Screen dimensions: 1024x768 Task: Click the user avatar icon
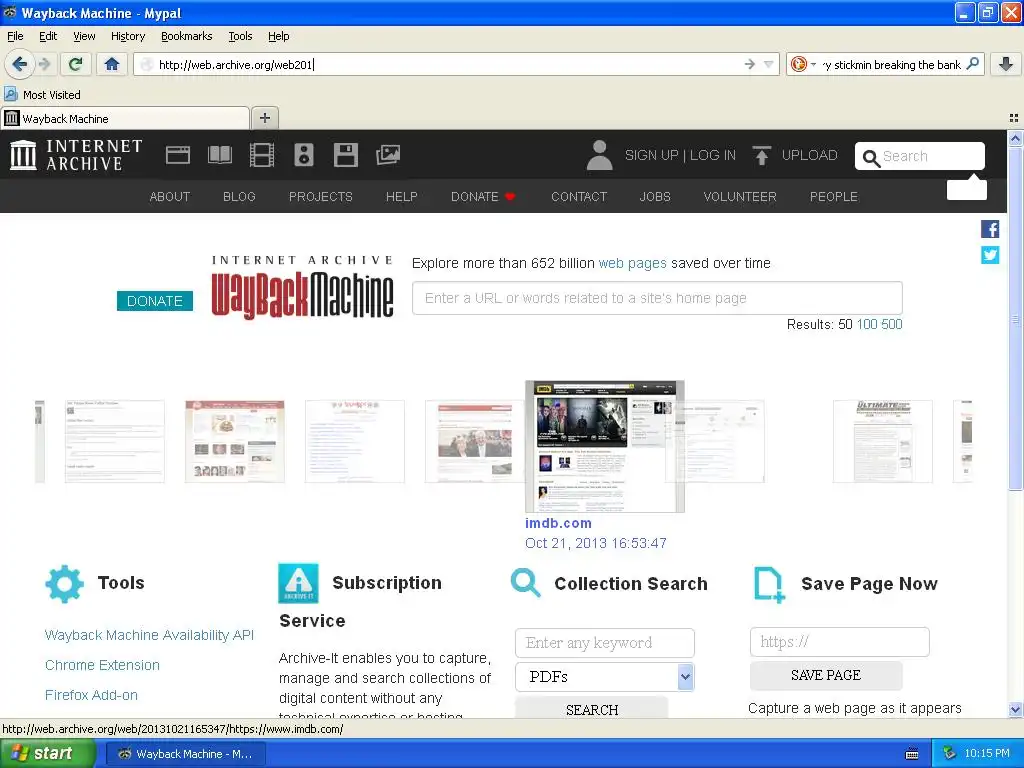pos(599,155)
